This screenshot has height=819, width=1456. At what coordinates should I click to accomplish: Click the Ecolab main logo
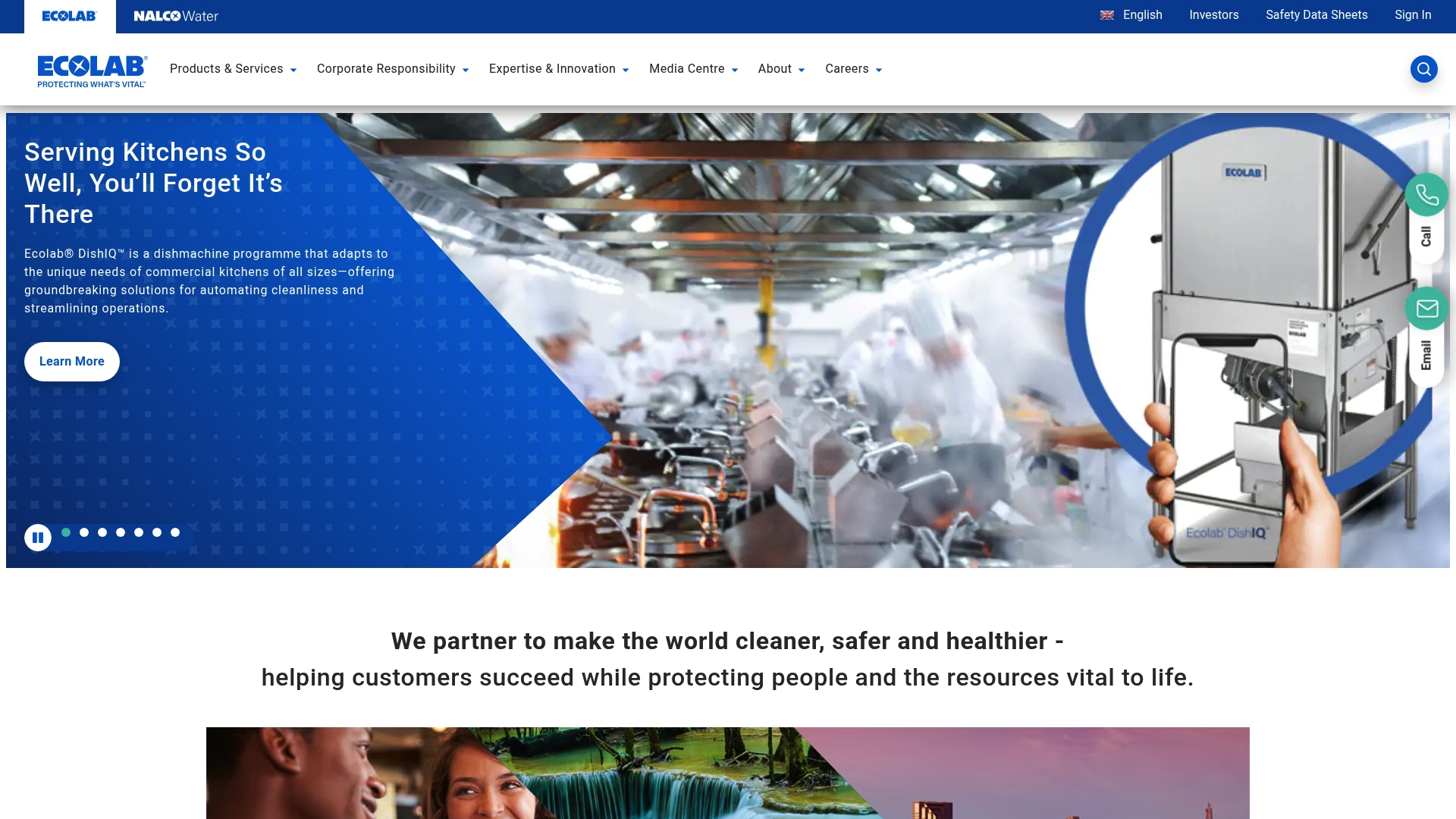93,71
